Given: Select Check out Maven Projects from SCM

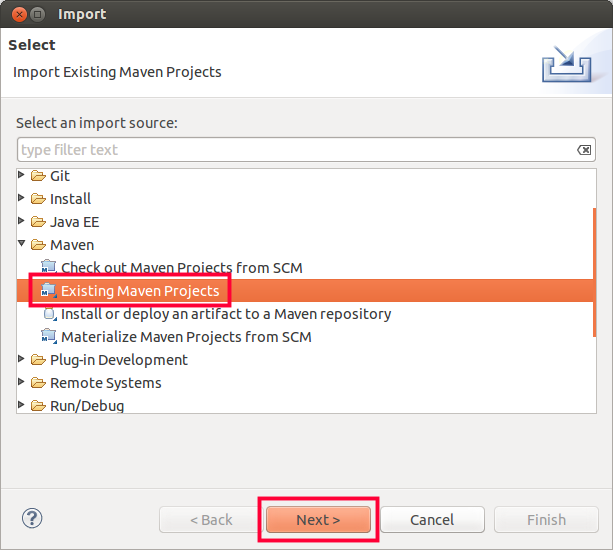Looking at the screenshot, I should pyautogui.click(x=181, y=268).
